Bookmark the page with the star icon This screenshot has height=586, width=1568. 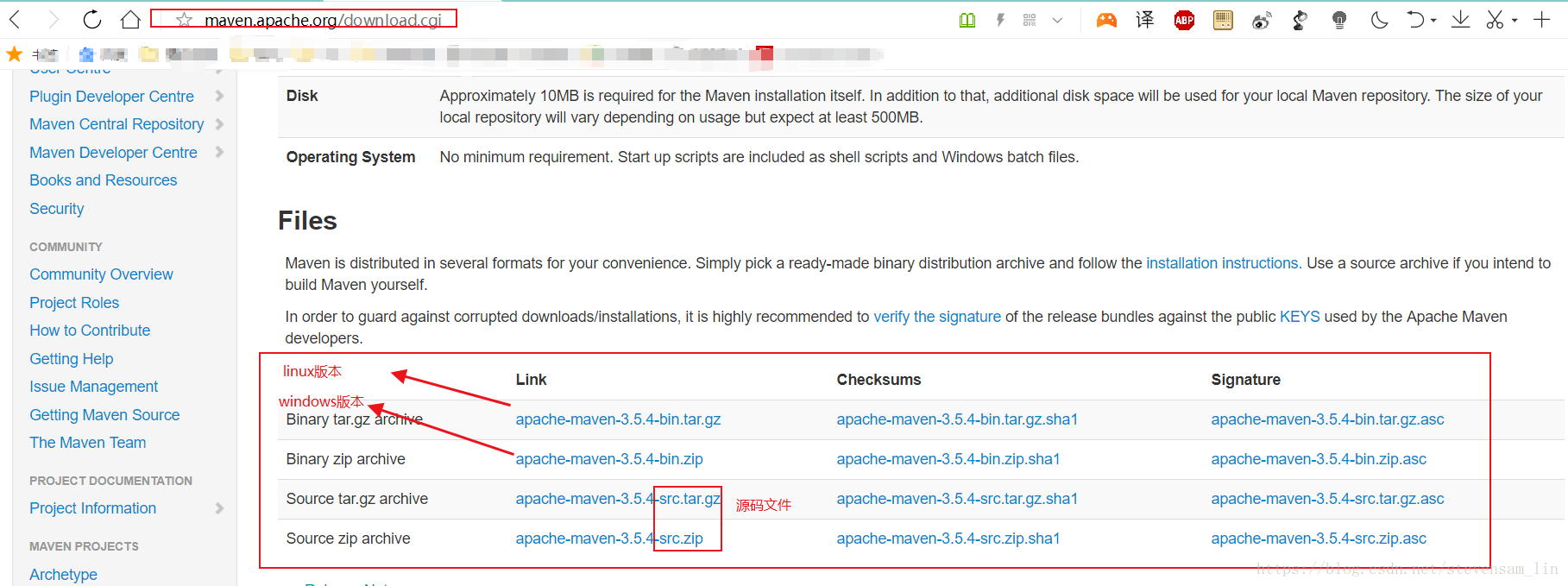pos(184,20)
